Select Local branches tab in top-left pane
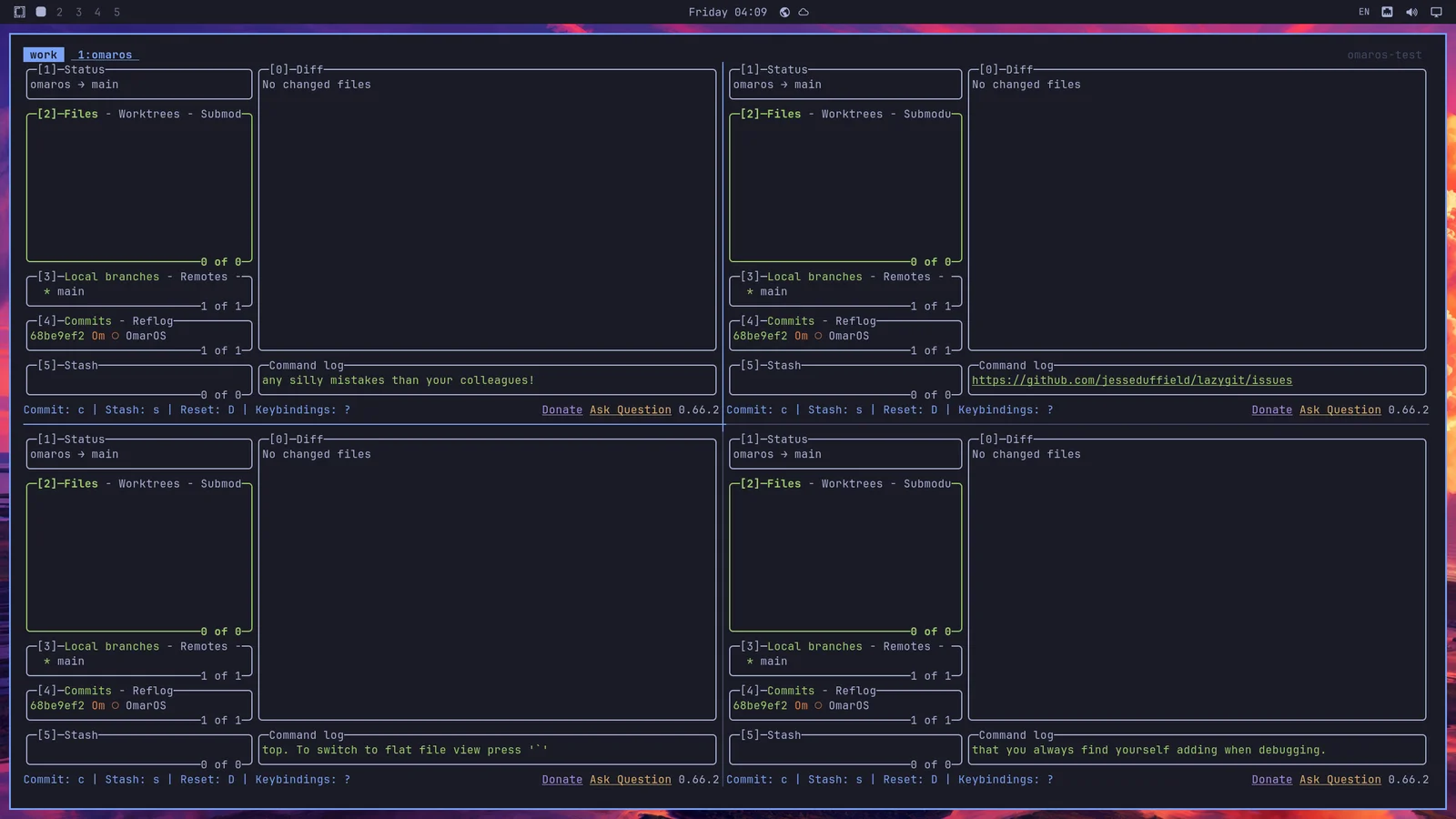The width and height of the screenshot is (1456, 819). coord(111,277)
